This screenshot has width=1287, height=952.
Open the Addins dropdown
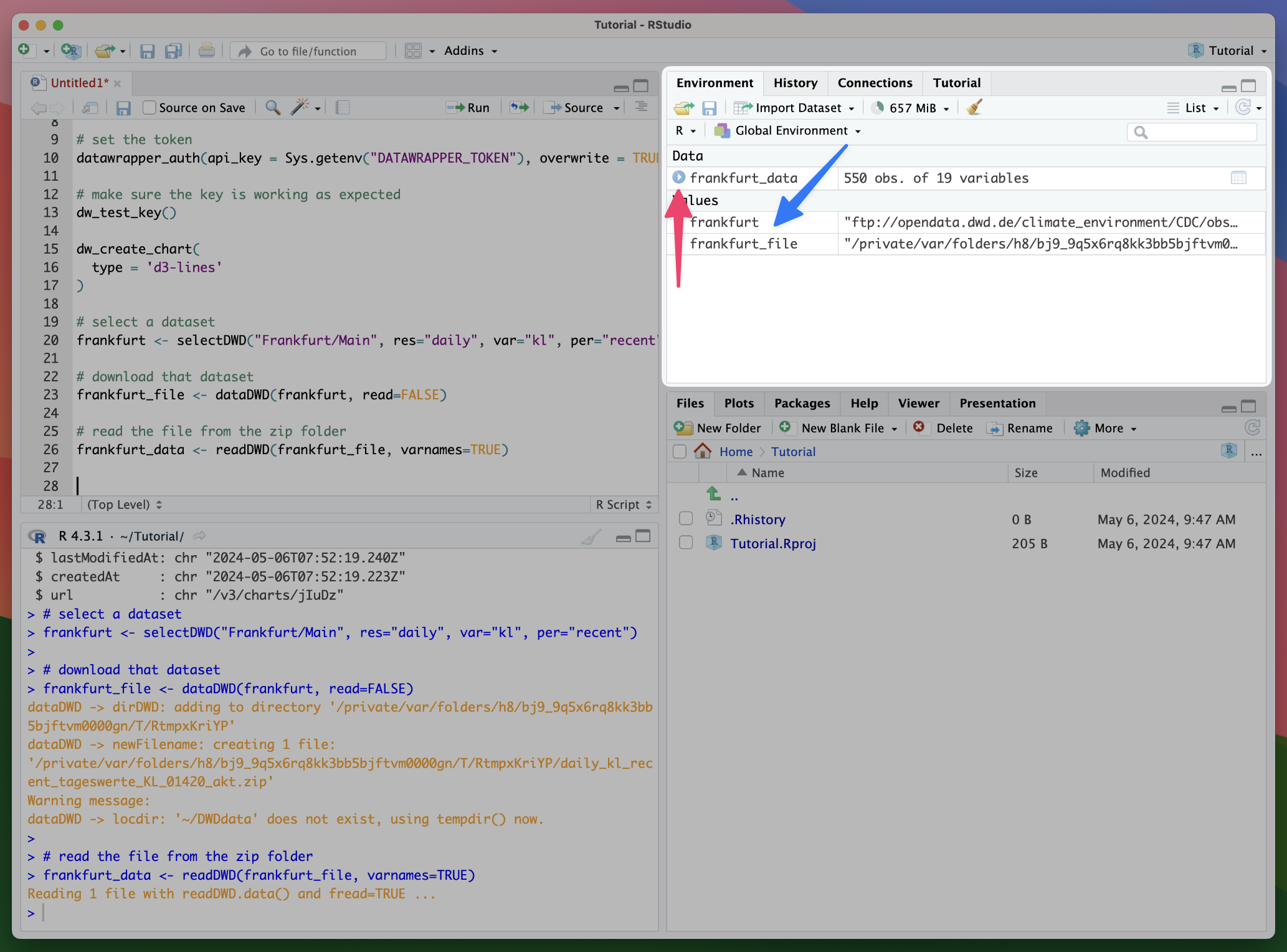470,50
